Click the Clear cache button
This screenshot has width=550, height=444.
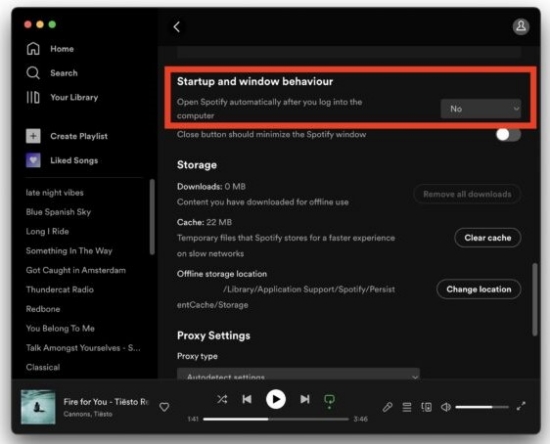(488, 238)
